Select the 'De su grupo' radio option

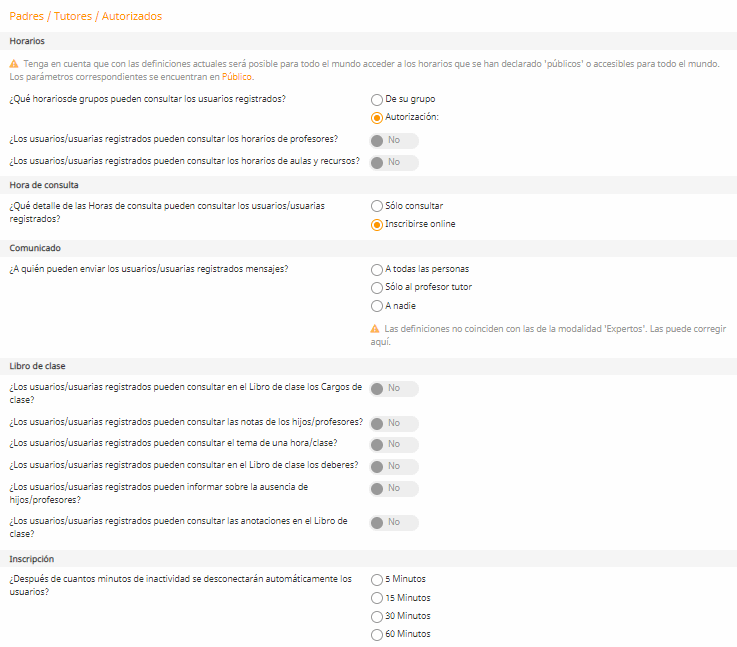point(376,100)
